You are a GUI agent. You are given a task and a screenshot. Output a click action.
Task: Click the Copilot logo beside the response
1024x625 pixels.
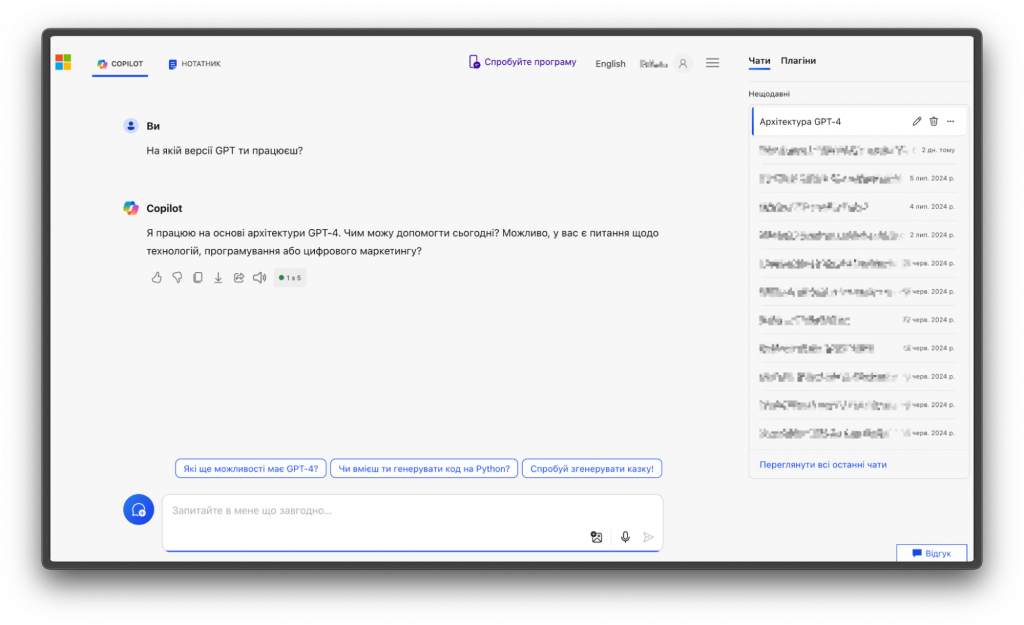[131, 208]
